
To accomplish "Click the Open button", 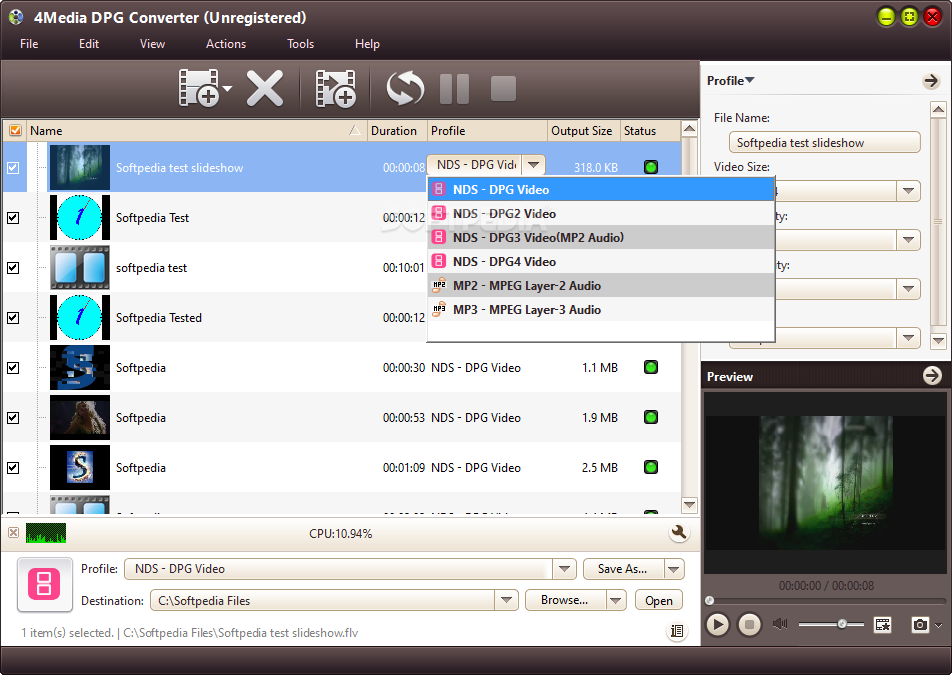I will point(659,600).
